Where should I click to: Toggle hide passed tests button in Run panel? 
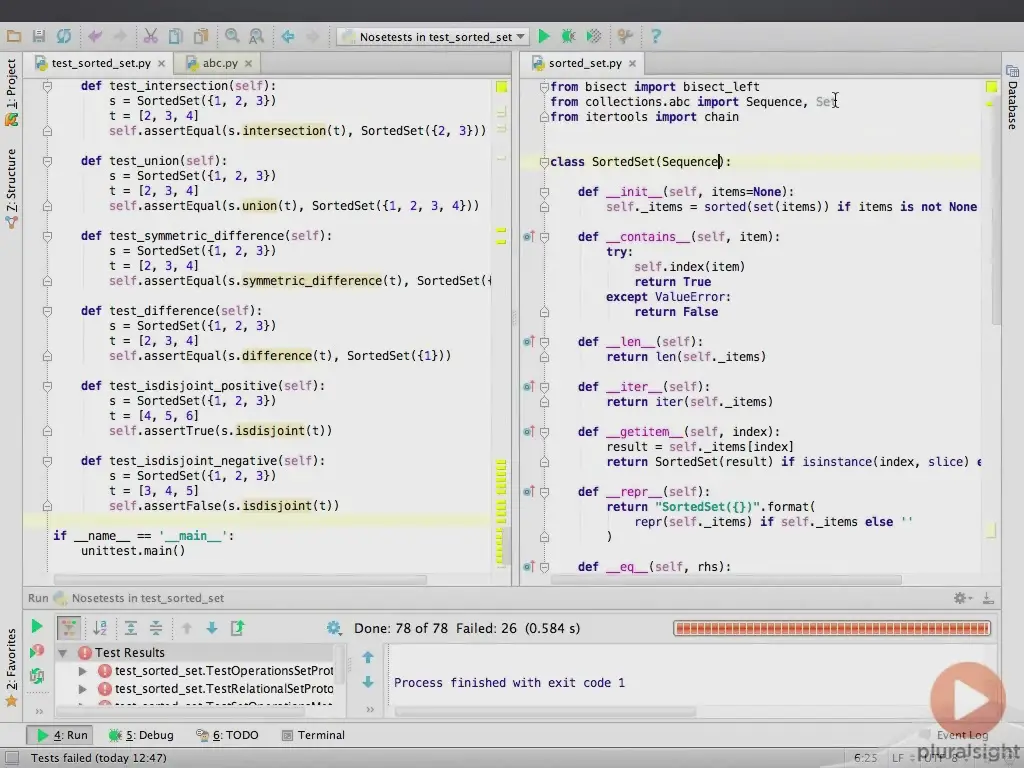[69, 628]
